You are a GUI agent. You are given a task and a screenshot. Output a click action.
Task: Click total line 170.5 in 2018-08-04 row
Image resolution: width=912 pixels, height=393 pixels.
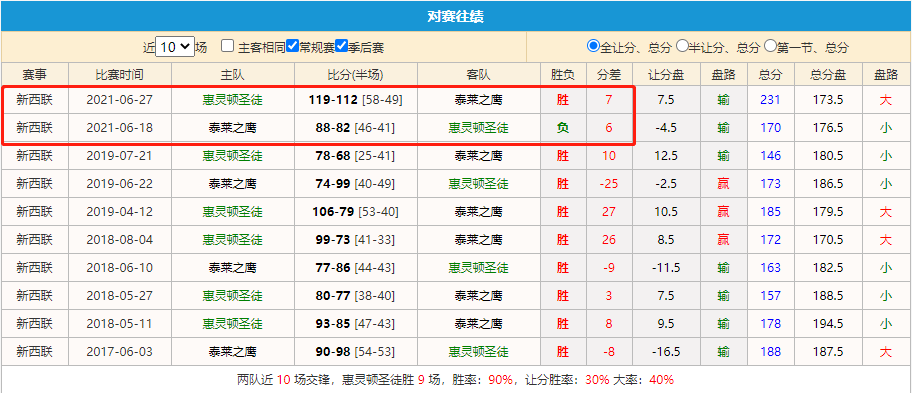[x=828, y=240]
